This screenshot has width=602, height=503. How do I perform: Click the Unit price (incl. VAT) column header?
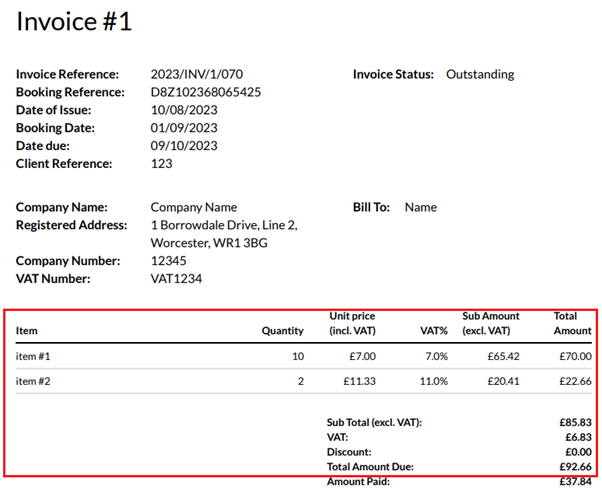[352, 323]
